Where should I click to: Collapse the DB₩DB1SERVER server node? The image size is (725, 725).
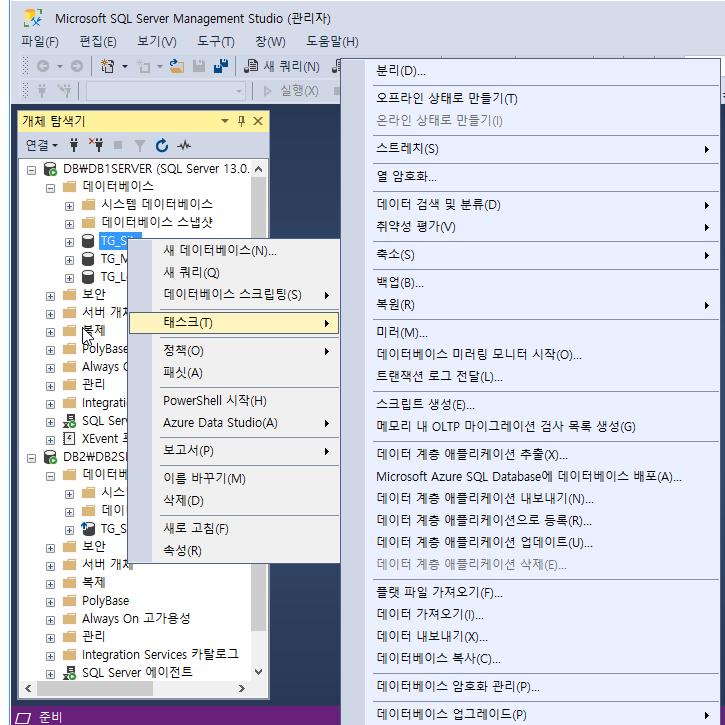[x=31, y=170]
